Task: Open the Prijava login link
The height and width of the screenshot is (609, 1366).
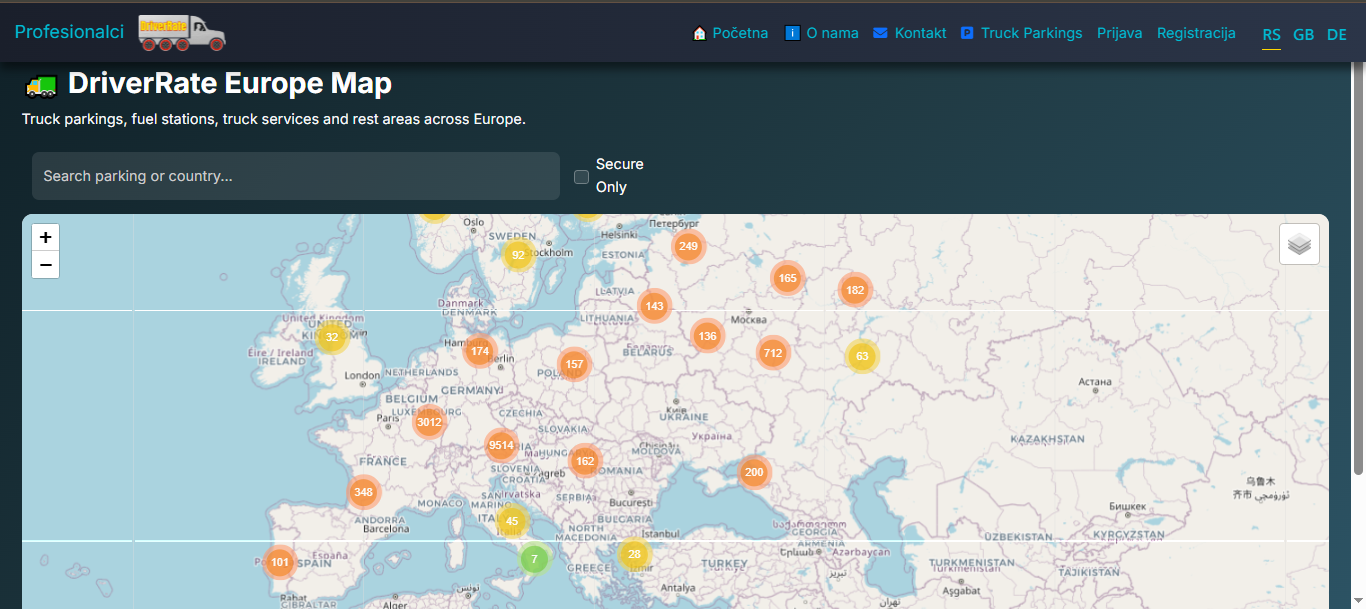Action: [1119, 33]
